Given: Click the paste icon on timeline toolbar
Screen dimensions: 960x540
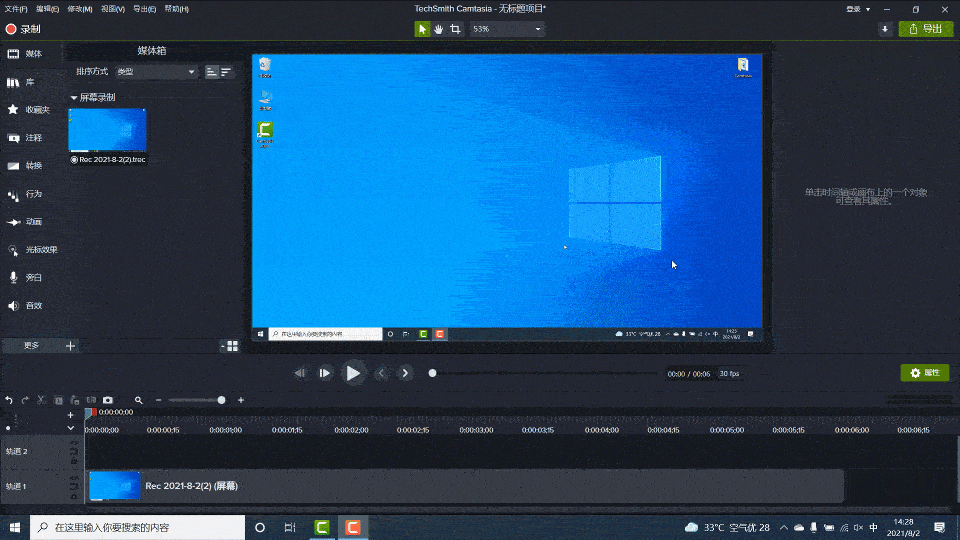Looking at the screenshot, I should [x=75, y=400].
